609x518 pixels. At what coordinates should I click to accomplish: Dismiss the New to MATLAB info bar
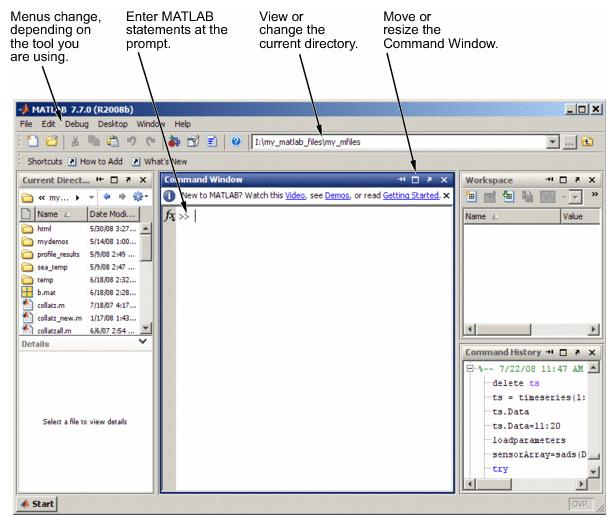coord(447,196)
